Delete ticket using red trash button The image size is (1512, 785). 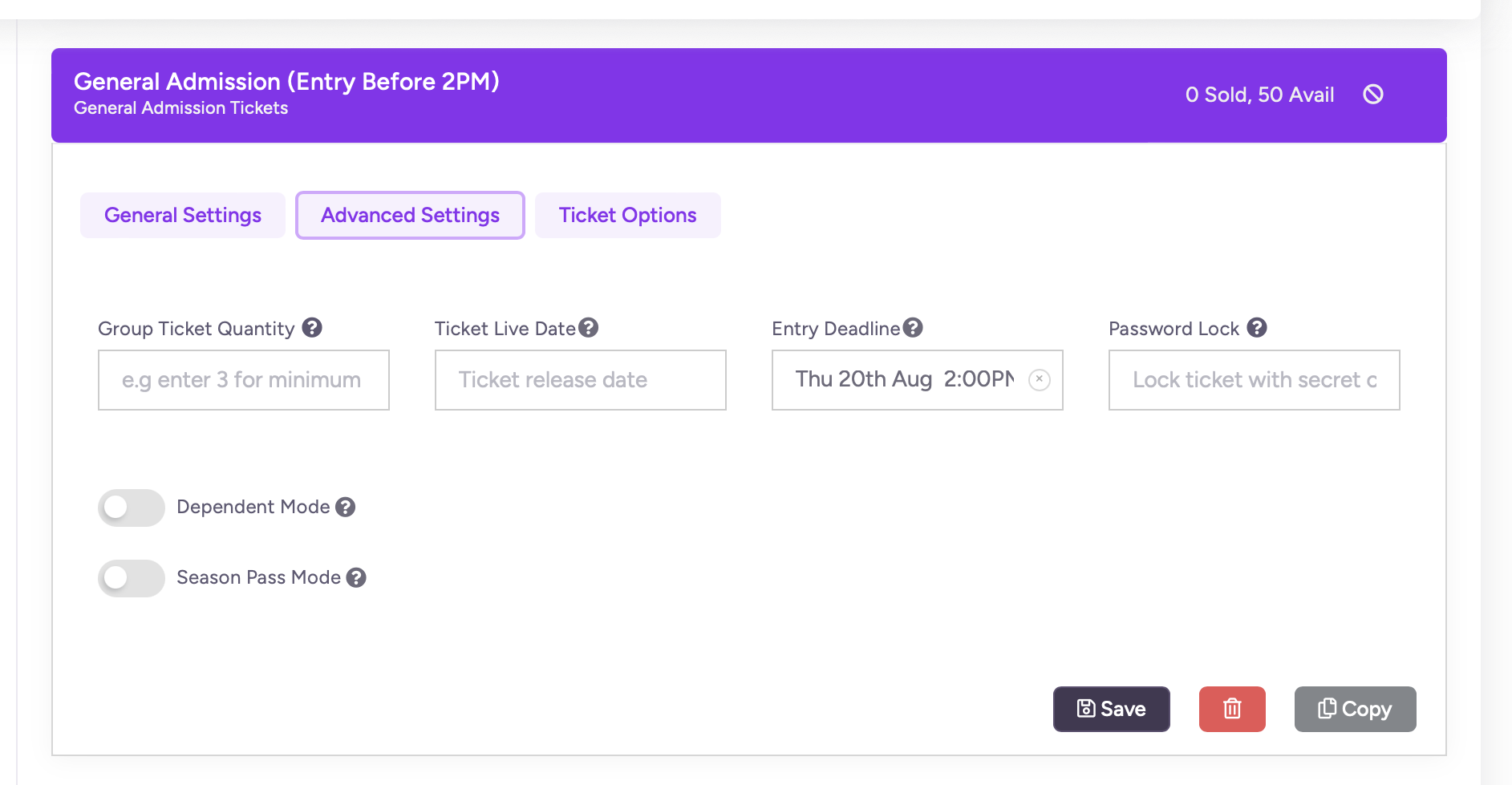[x=1231, y=709]
